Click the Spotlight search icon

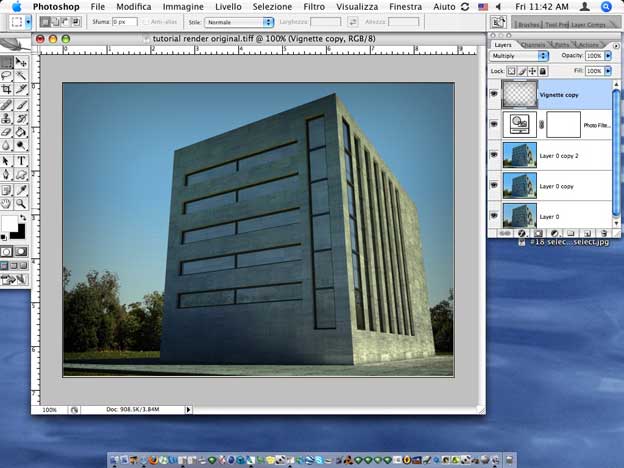tap(606, 6)
